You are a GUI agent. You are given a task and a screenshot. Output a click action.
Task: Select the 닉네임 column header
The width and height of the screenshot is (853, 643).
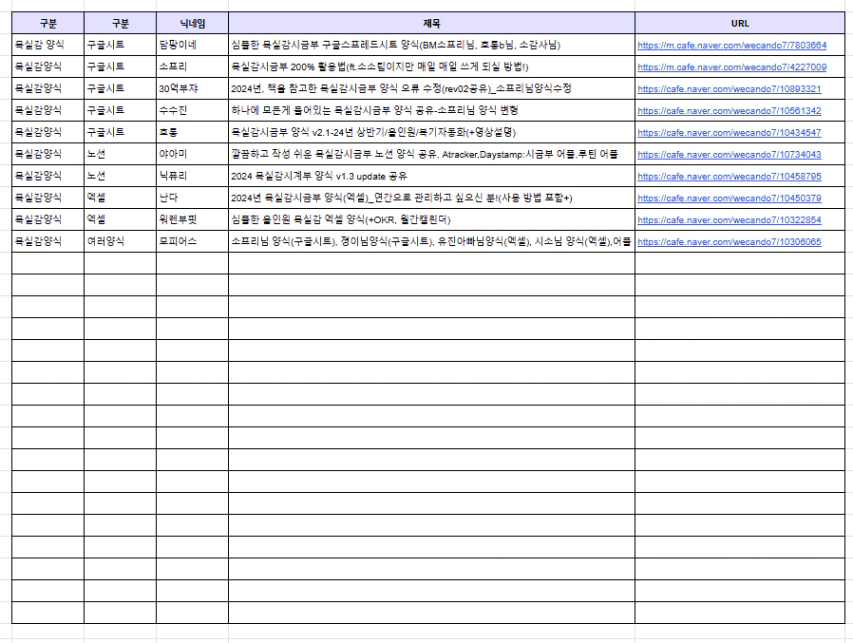[192, 23]
